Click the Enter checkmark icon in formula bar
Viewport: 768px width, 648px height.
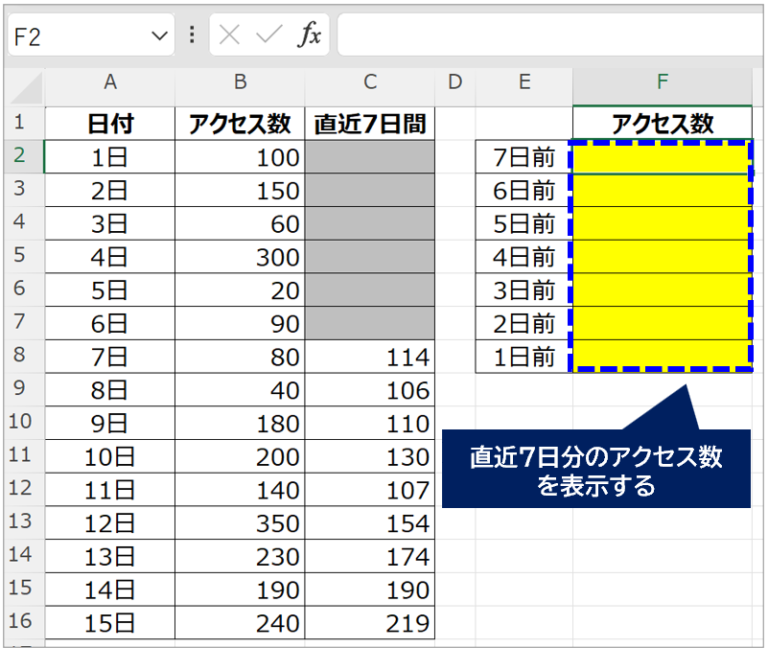pyautogui.click(x=268, y=36)
